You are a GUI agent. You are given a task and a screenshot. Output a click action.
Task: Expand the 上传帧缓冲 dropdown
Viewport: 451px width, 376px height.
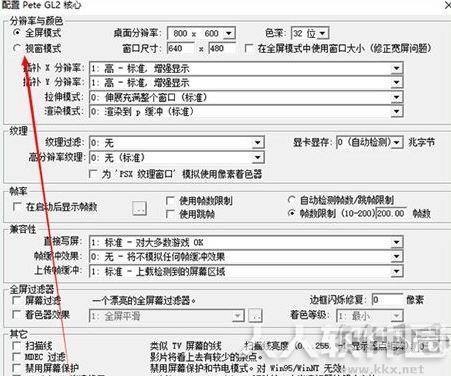[x=246, y=271]
